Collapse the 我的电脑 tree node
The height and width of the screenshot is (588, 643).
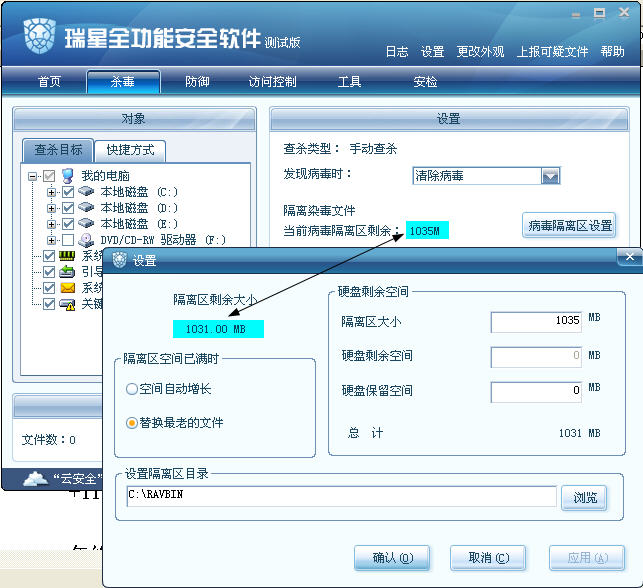32,176
